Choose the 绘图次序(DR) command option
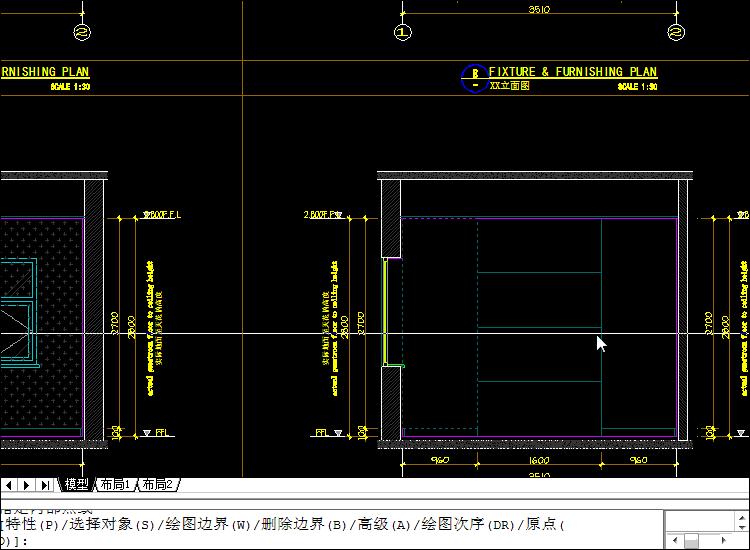This screenshot has height=550, width=750. point(468,524)
